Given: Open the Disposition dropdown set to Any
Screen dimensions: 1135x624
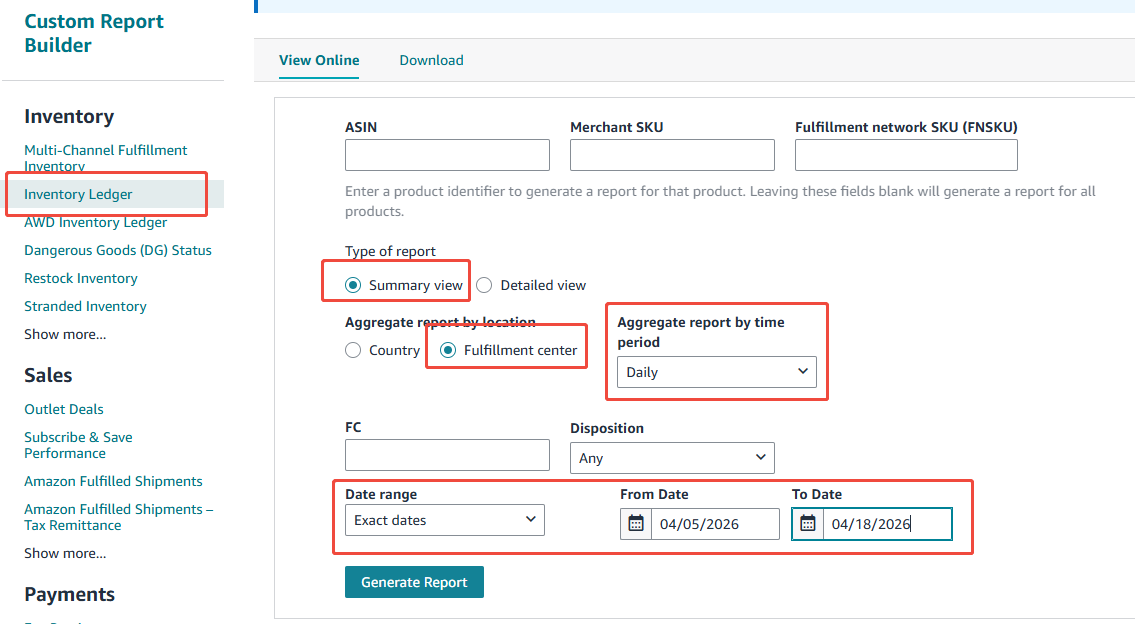Looking at the screenshot, I should pyautogui.click(x=672, y=458).
